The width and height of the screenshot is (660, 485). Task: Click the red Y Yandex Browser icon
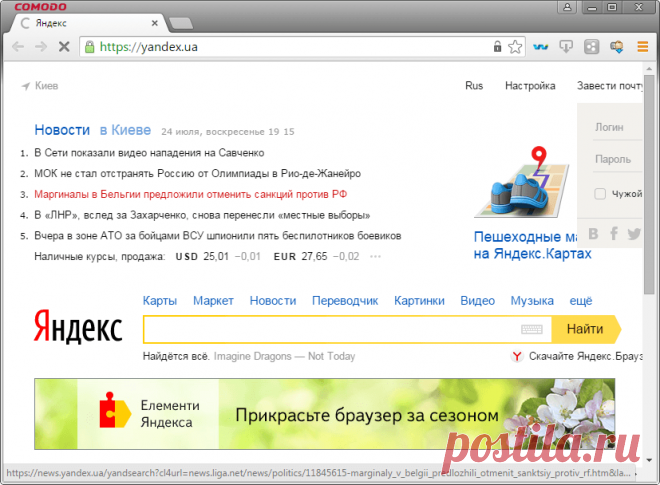[x=516, y=357]
